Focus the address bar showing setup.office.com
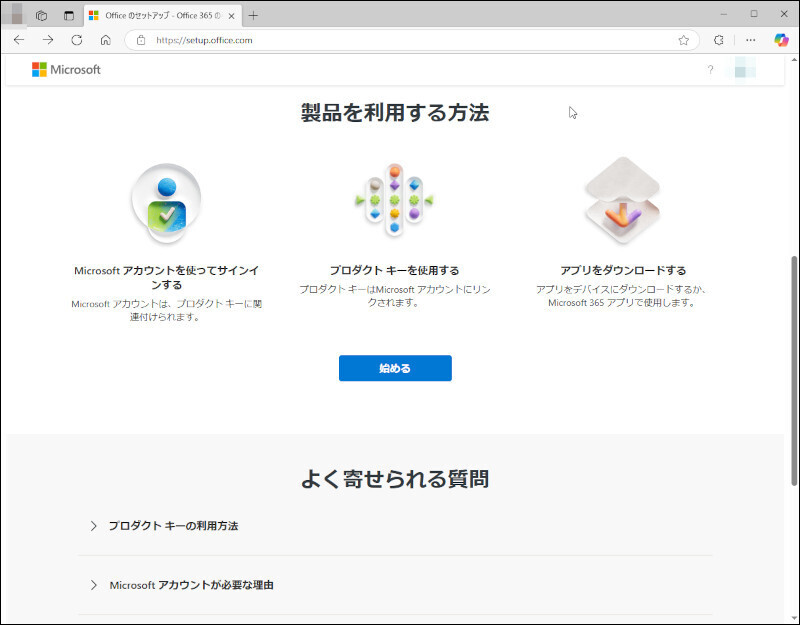Image resolution: width=800 pixels, height=625 pixels. coord(411,40)
